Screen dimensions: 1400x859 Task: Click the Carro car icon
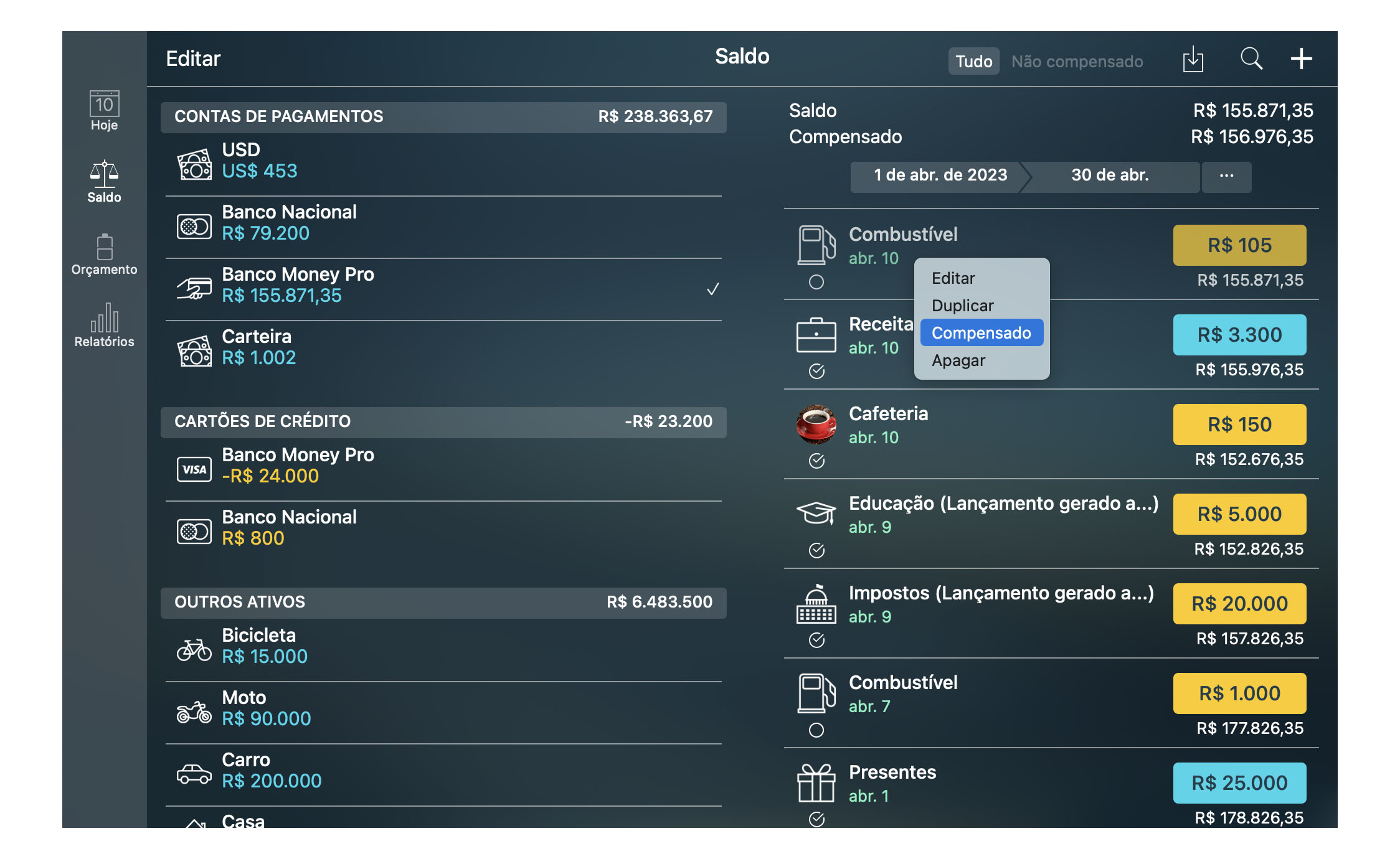(x=194, y=774)
